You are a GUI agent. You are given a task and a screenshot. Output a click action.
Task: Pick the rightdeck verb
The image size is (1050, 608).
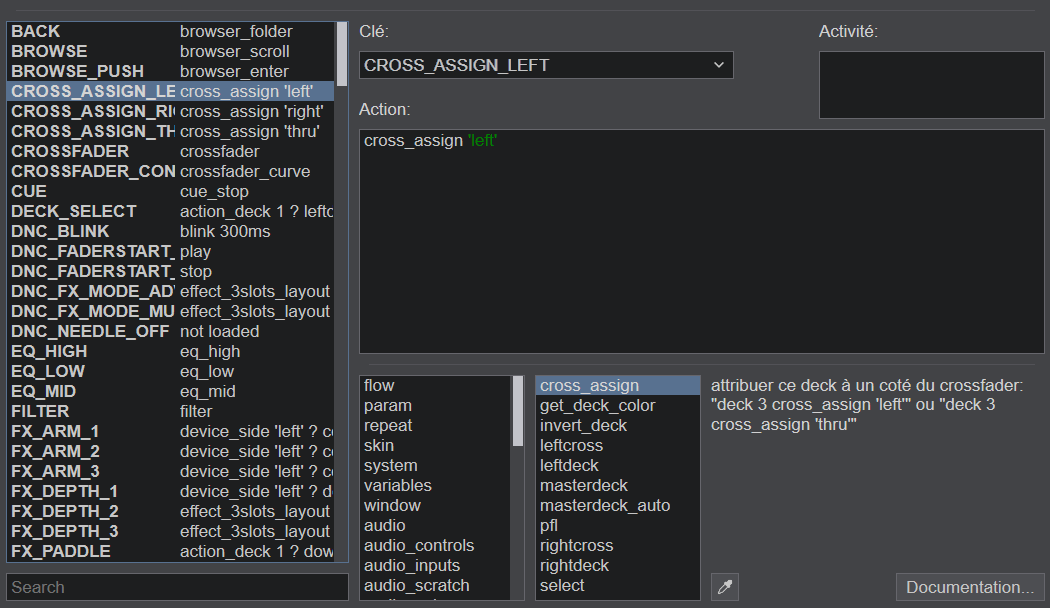coord(617,566)
